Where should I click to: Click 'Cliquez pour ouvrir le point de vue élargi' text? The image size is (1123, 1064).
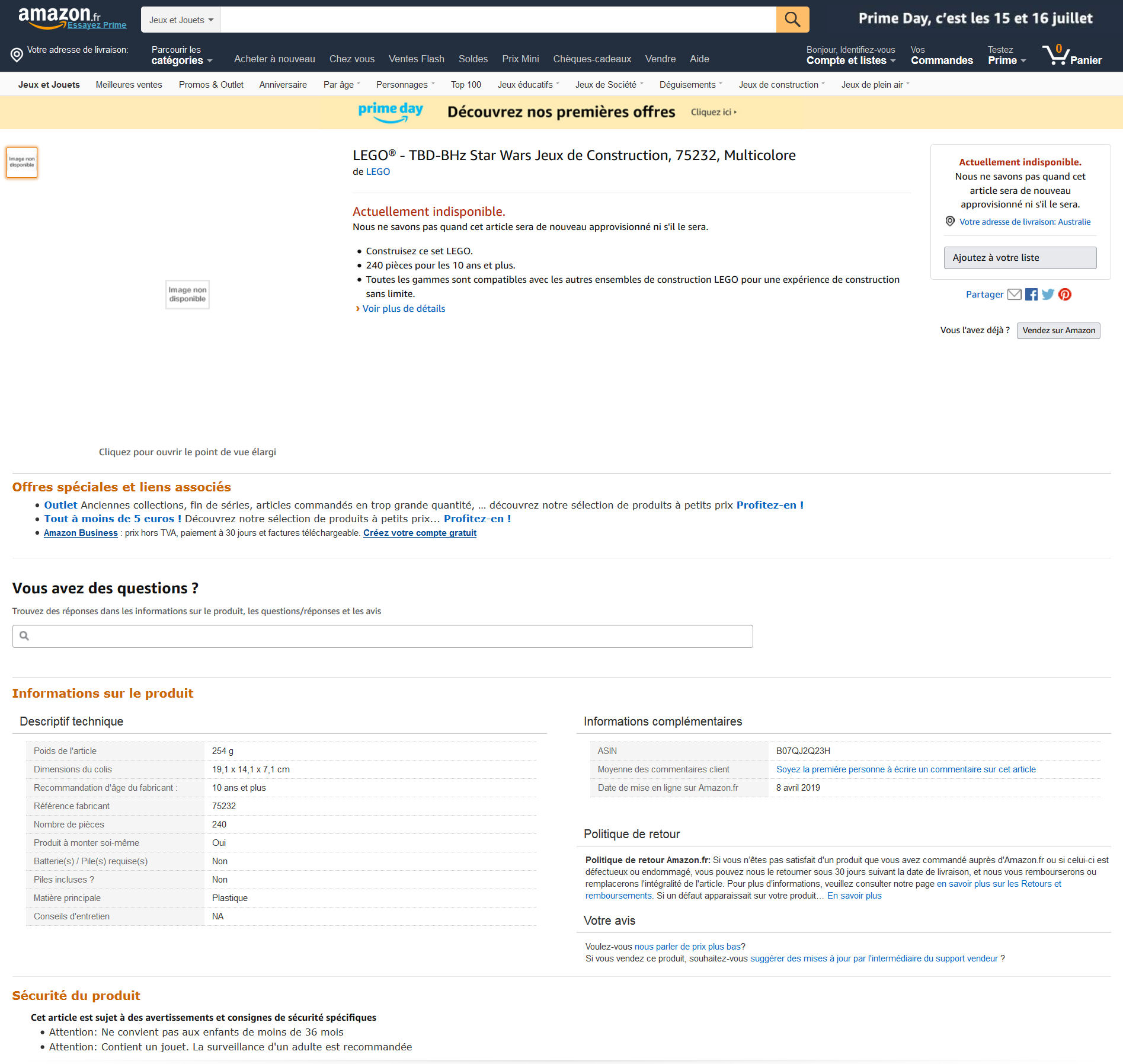click(187, 452)
